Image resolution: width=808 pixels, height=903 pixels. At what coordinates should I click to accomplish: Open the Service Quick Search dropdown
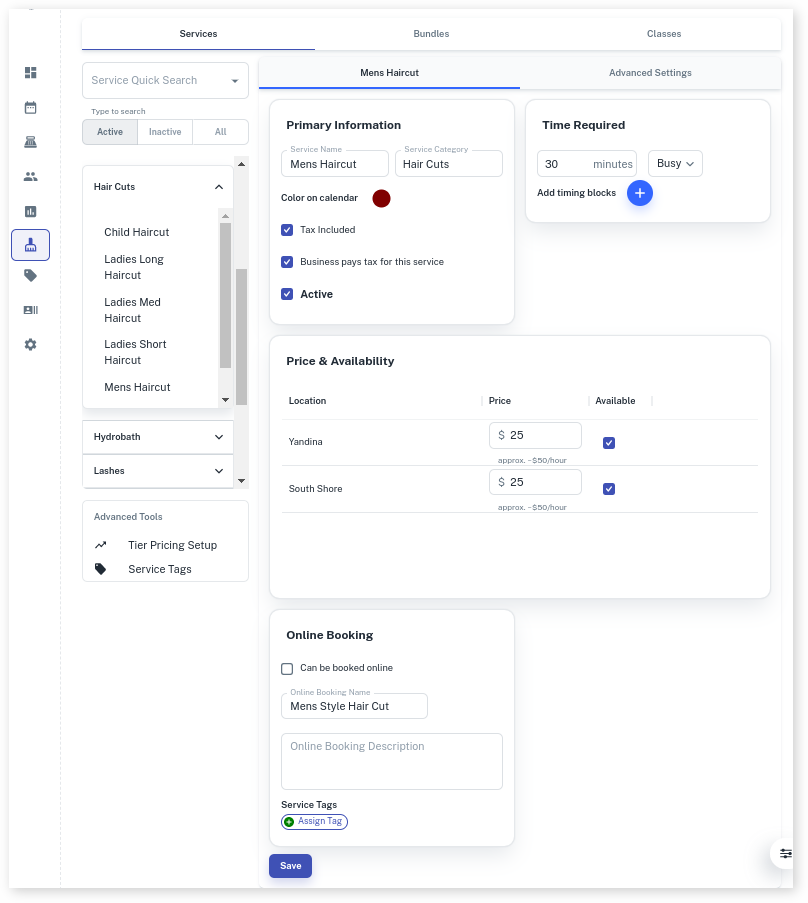coord(235,81)
